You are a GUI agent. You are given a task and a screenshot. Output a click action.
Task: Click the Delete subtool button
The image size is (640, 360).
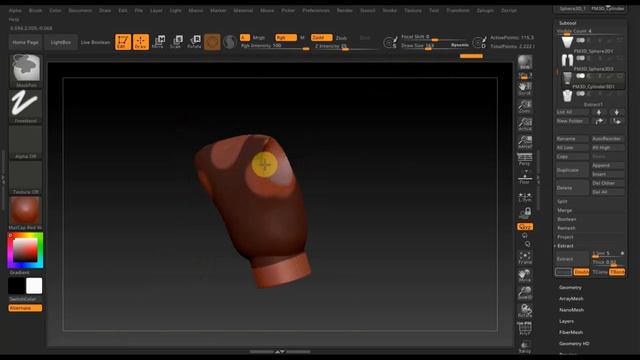click(572, 188)
